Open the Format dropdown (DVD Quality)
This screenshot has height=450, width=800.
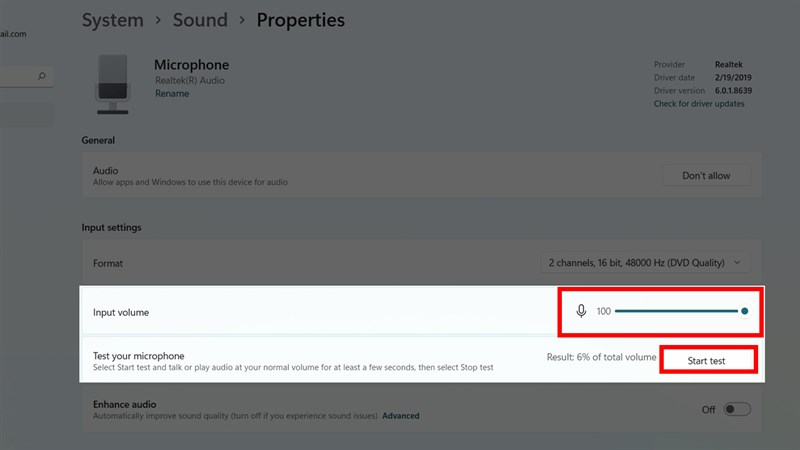645,263
